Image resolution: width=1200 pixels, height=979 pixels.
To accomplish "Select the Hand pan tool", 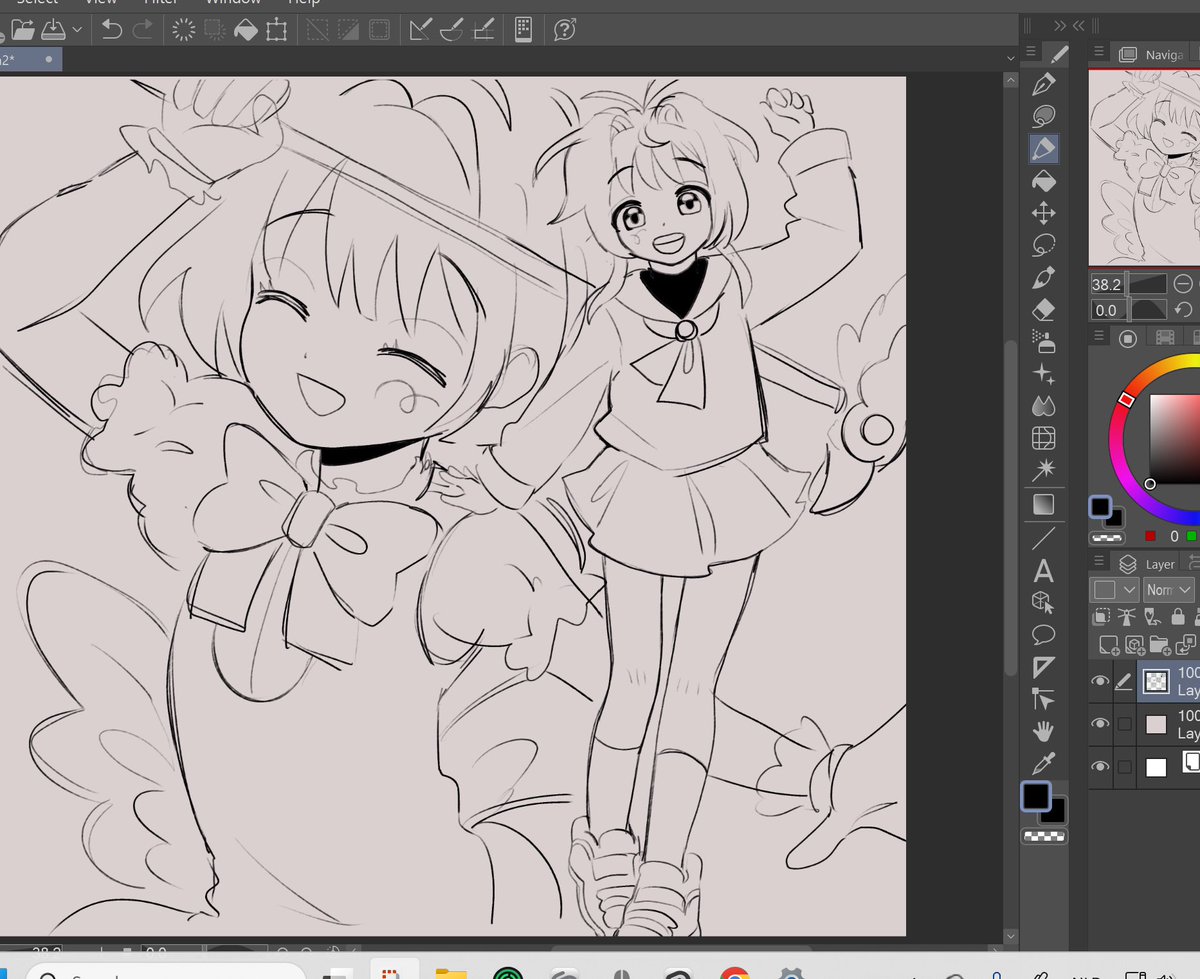I will [1044, 730].
